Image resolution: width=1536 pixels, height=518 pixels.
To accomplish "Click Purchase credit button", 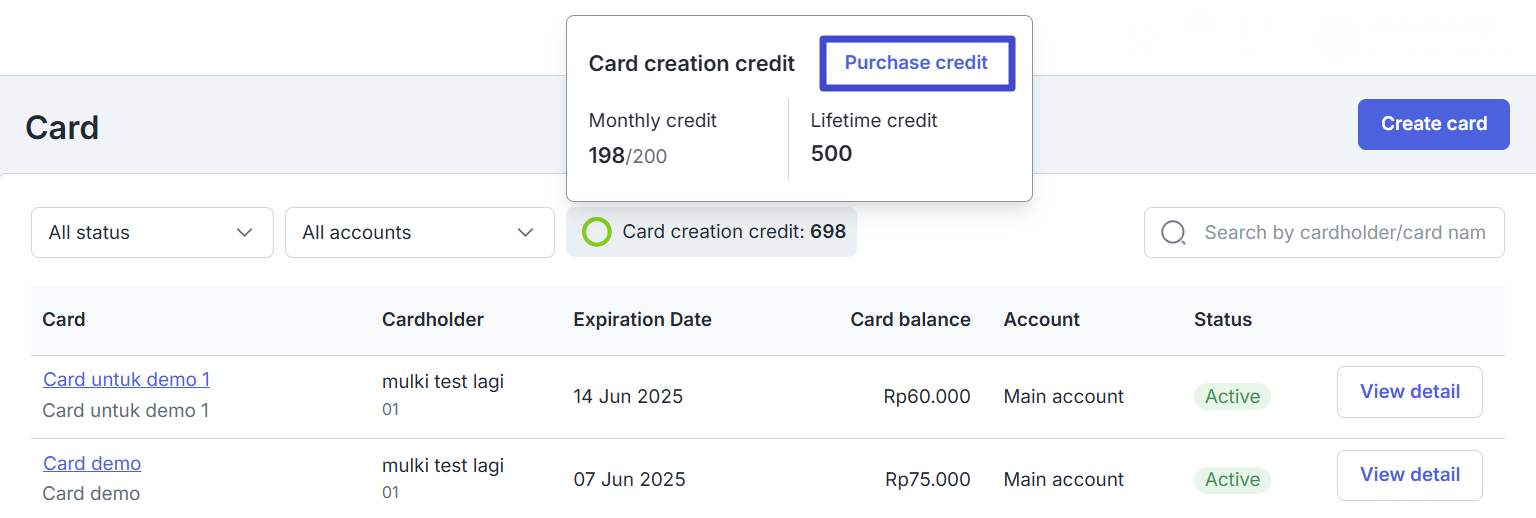I will (x=917, y=63).
